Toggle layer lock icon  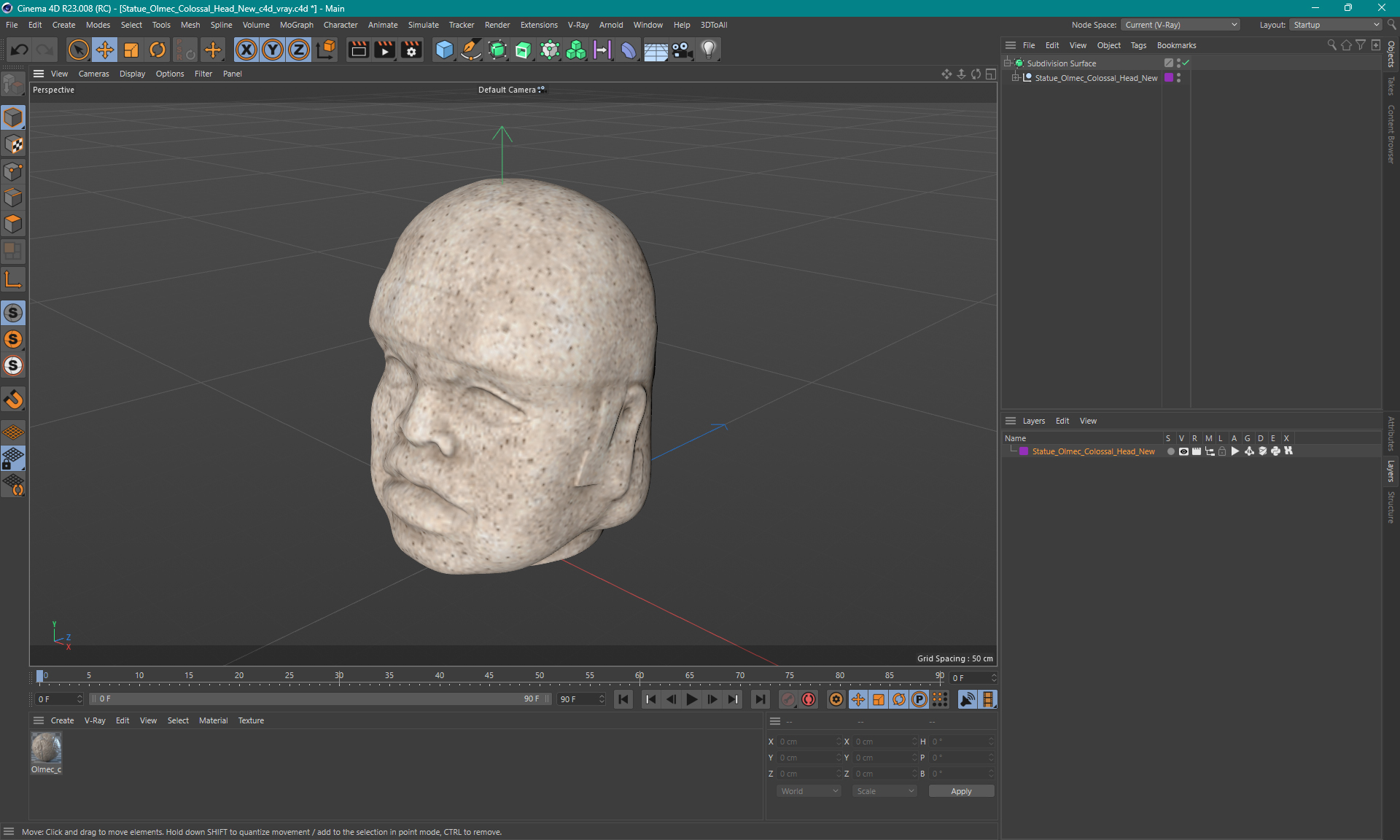[1222, 451]
